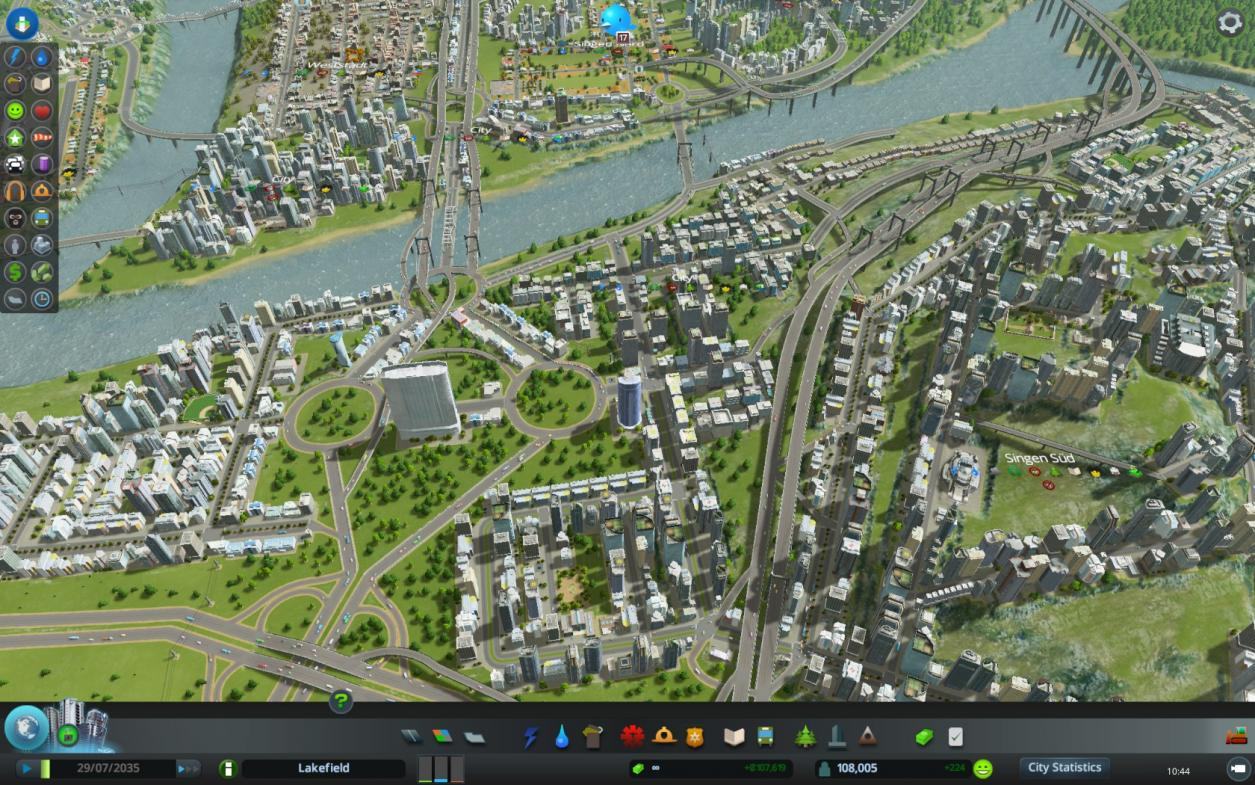Activate the Bulldozer tool
Screen dimensions: 1255x785
1237,738
